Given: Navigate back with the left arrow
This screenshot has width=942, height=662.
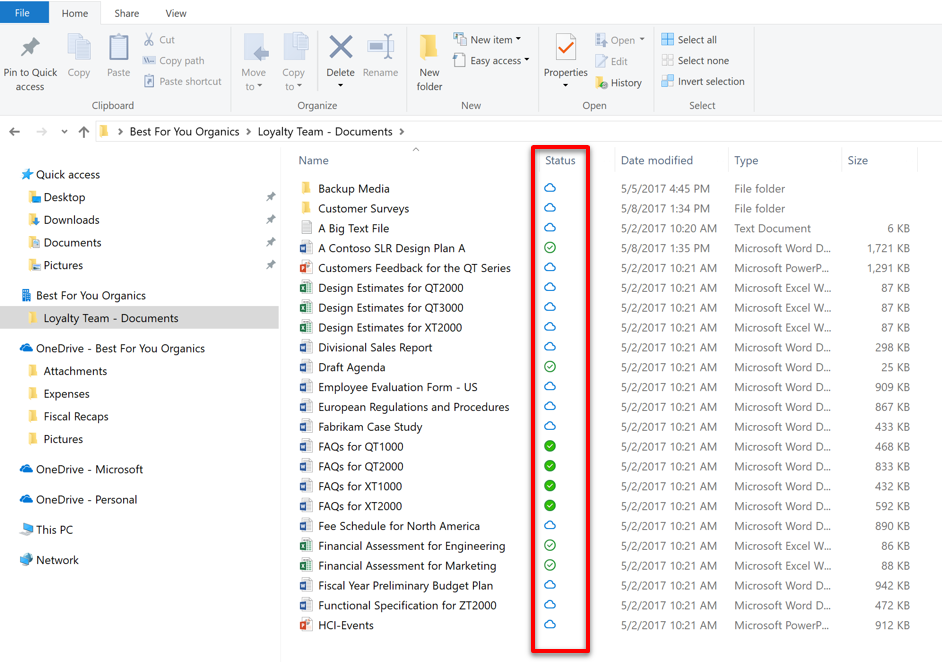Looking at the screenshot, I should (x=15, y=132).
